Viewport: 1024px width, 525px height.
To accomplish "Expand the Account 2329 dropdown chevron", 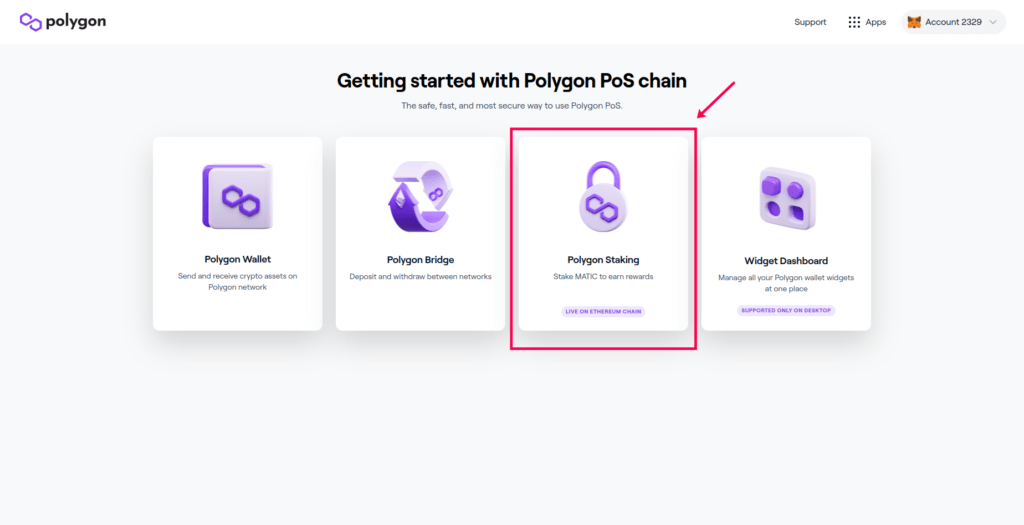I will pos(993,22).
